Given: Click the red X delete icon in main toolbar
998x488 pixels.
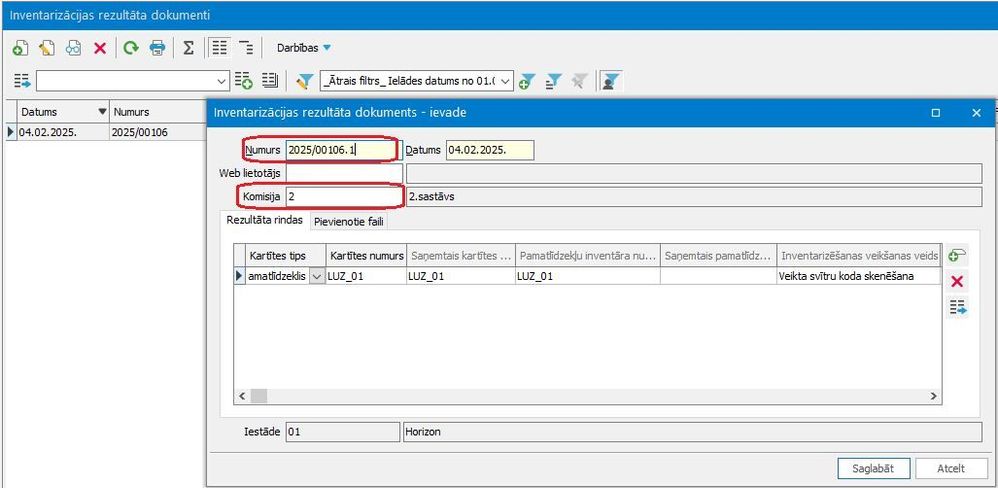Looking at the screenshot, I should tap(100, 48).
